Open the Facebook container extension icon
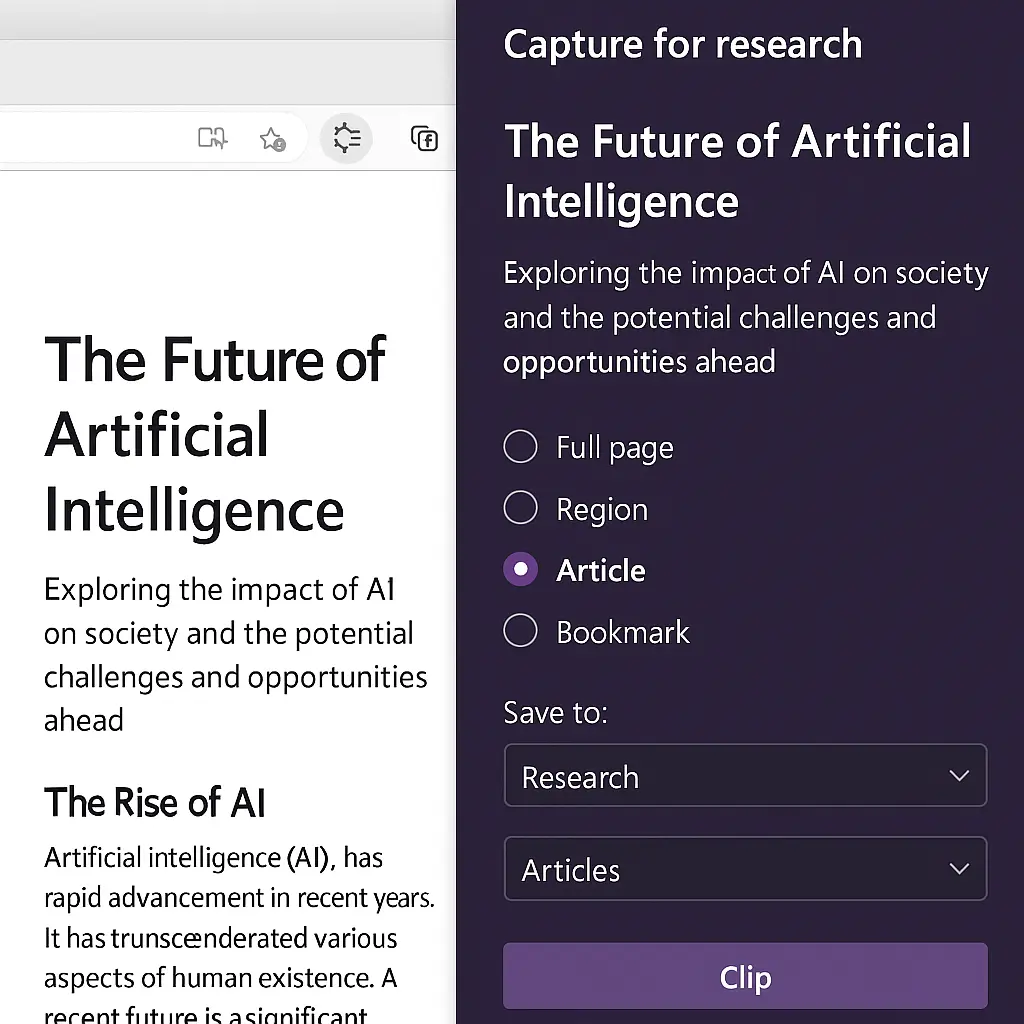 coord(424,138)
